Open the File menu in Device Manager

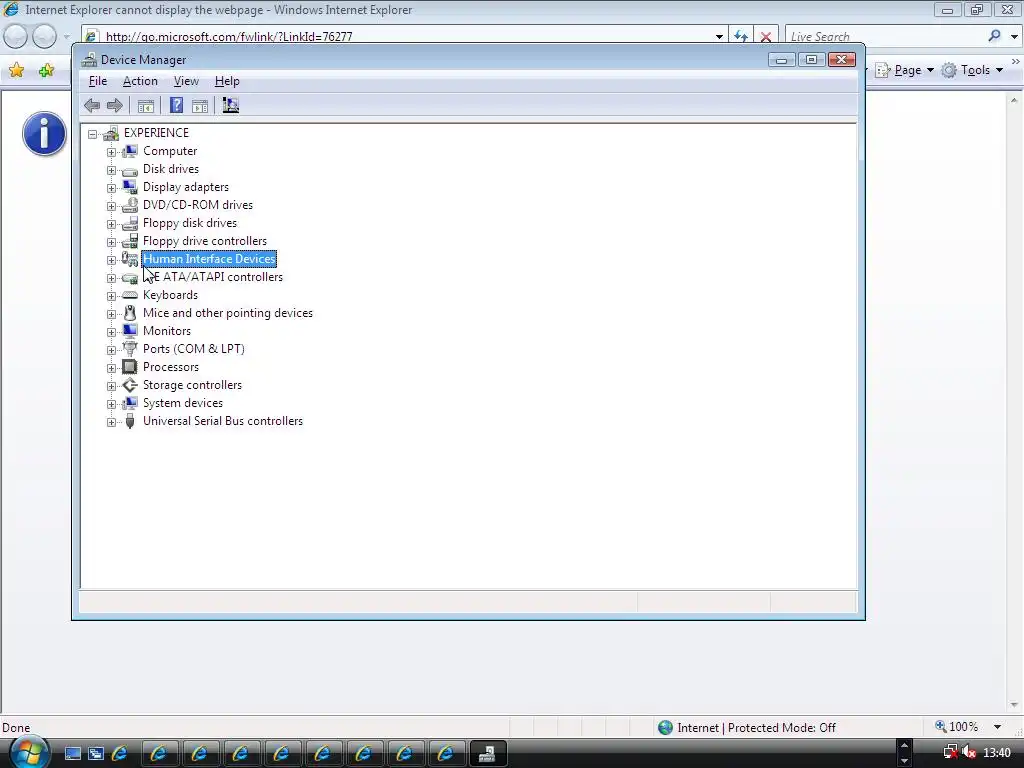[x=98, y=81]
